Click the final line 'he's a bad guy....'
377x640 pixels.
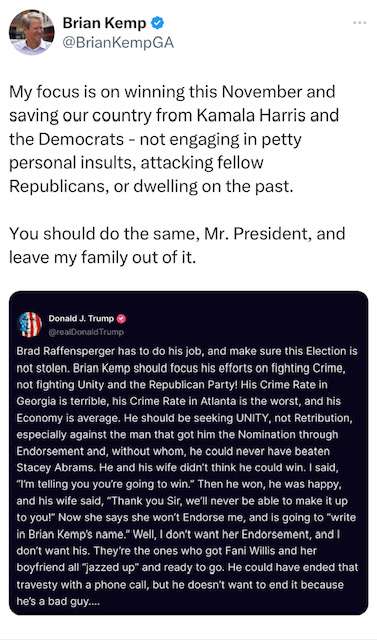57,601
